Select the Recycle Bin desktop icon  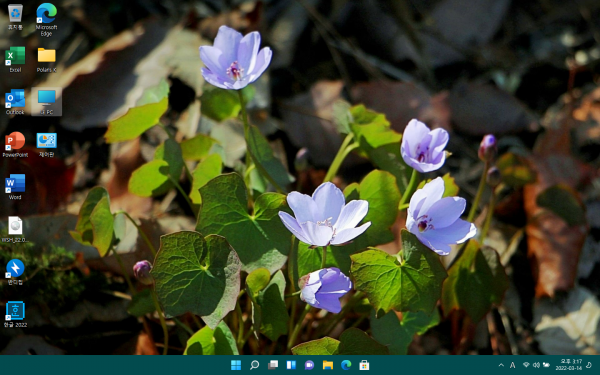pyautogui.click(x=15, y=17)
